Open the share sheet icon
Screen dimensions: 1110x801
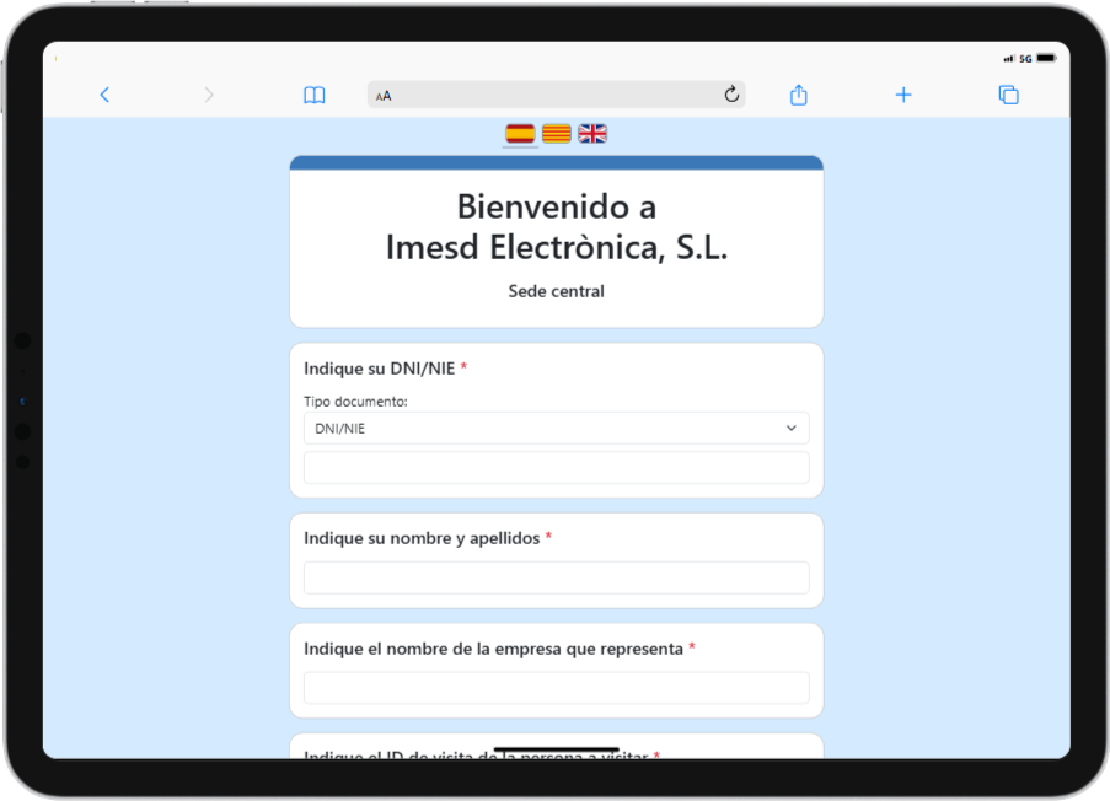[x=799, y=95]
